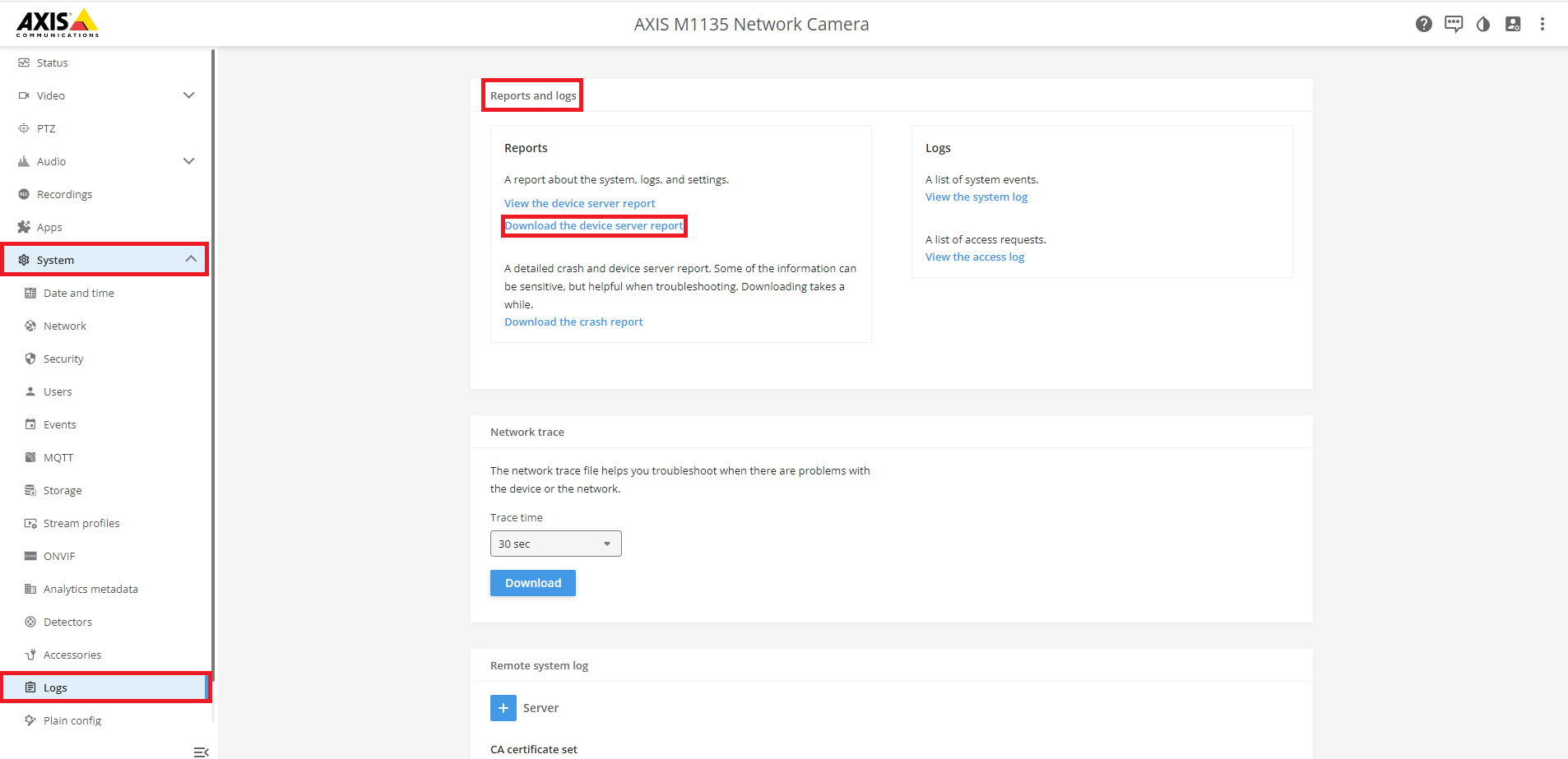Click Download the crash report link
The image size is (1568, 759).
click(x=573, y=322)
